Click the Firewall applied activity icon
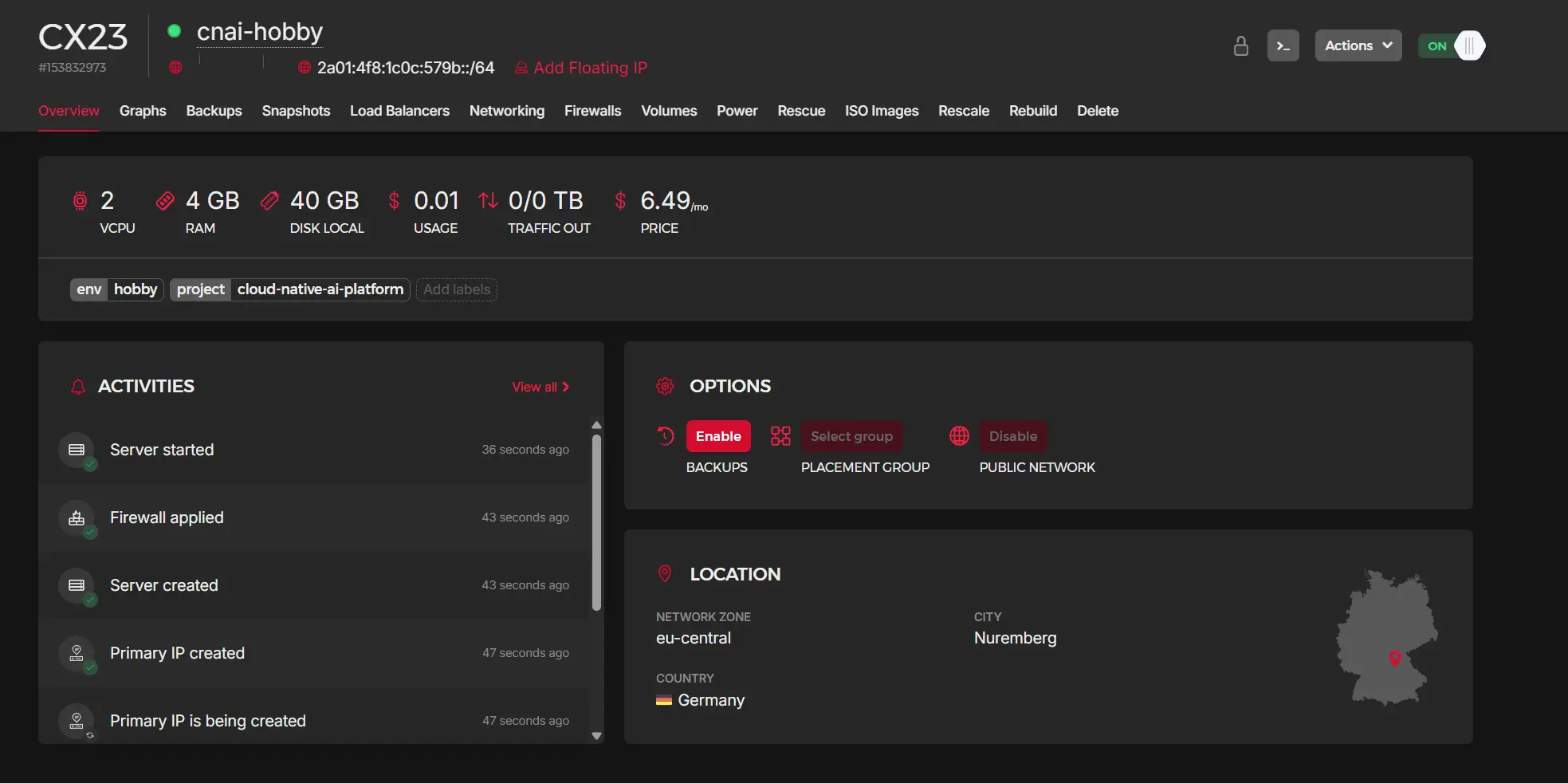 [x=77, y=517]
